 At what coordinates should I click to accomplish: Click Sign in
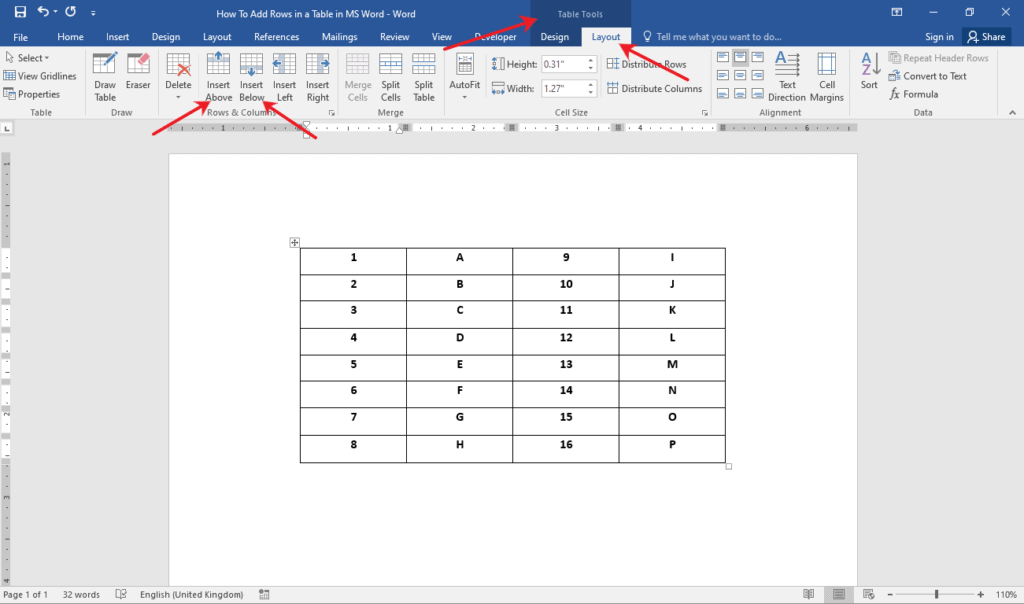coord(939,37)
